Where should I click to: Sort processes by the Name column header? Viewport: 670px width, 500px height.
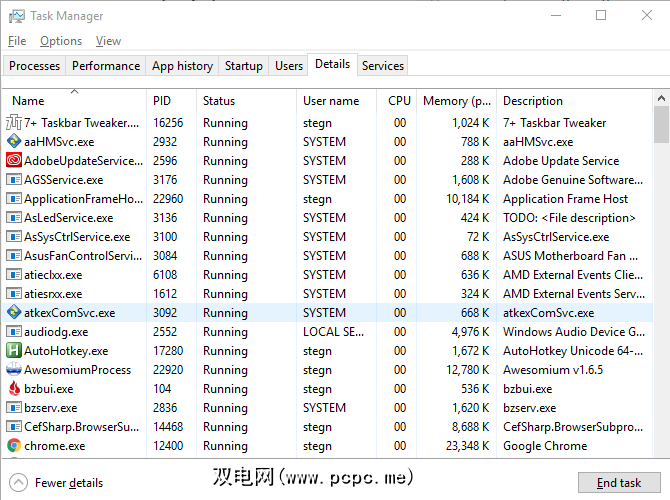pyautogui.click(x=28, y=101)
